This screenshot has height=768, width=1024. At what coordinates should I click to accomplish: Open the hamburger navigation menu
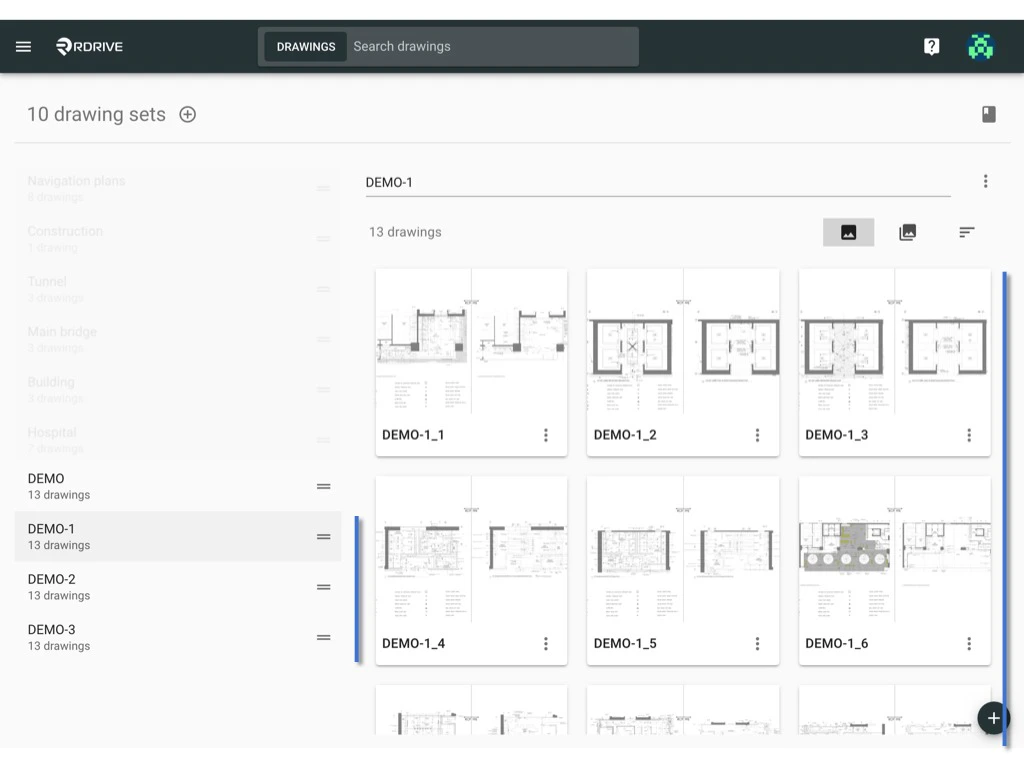pyautogui.click(x=24, y=46)
